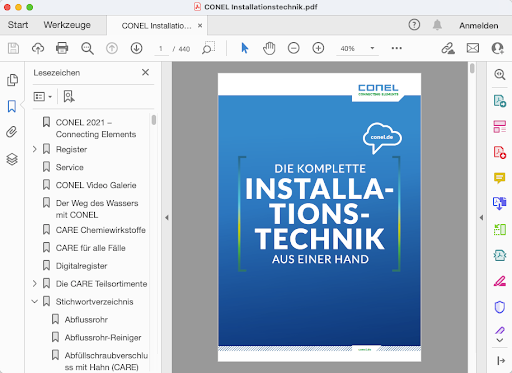
Task: Select the CONEL Installatio... document tab
Action: click(156, 26)
